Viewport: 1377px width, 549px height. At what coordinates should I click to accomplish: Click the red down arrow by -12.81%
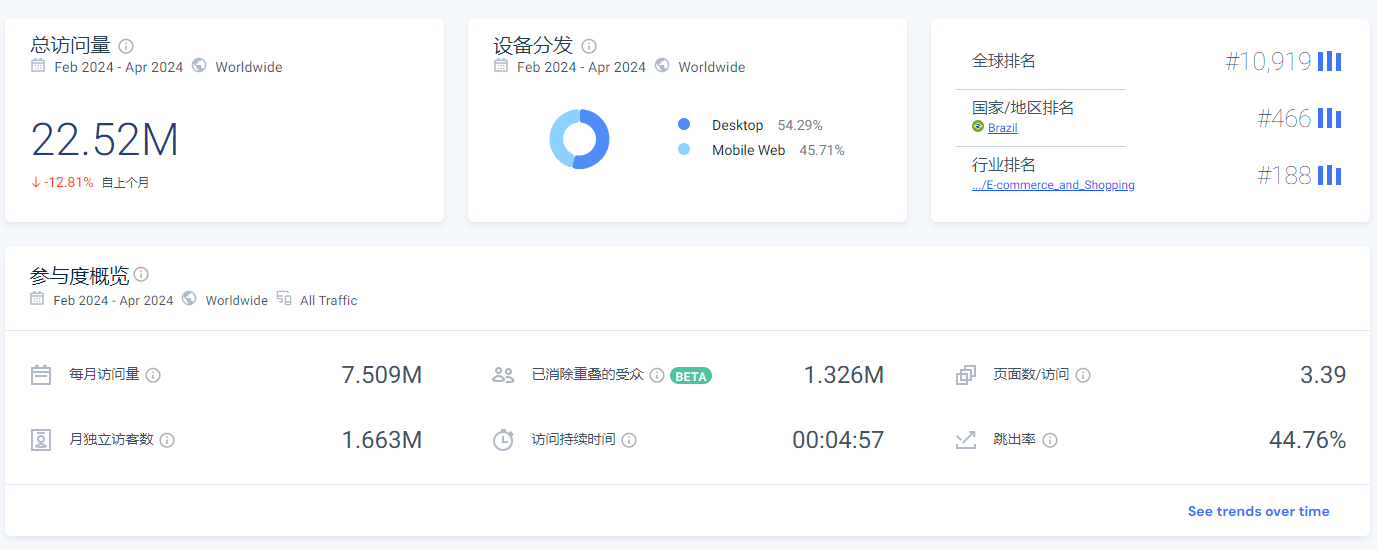coord(36,182)
